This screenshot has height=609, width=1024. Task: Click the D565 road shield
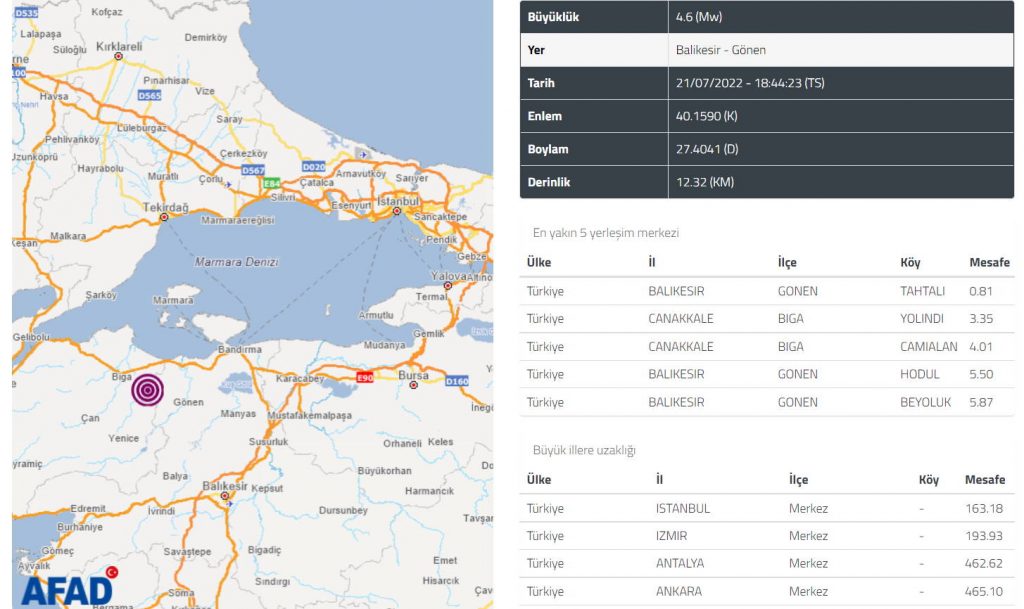150,96
